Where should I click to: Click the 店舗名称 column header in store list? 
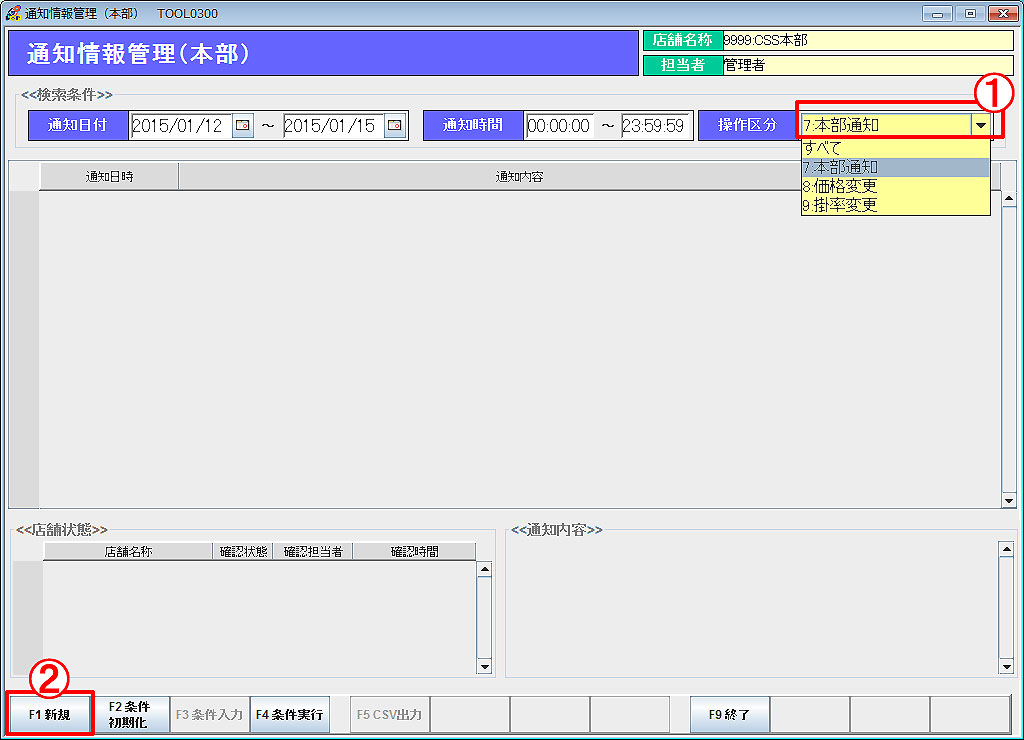128,551
